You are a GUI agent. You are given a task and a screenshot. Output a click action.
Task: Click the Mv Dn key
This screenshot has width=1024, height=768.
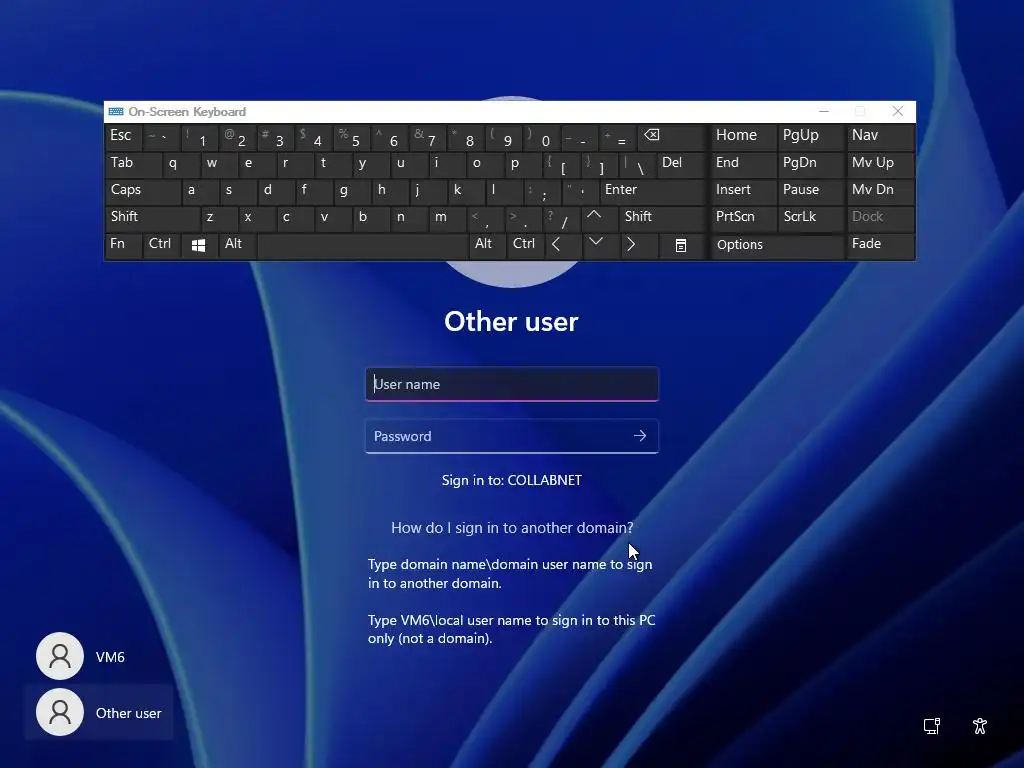880,190
